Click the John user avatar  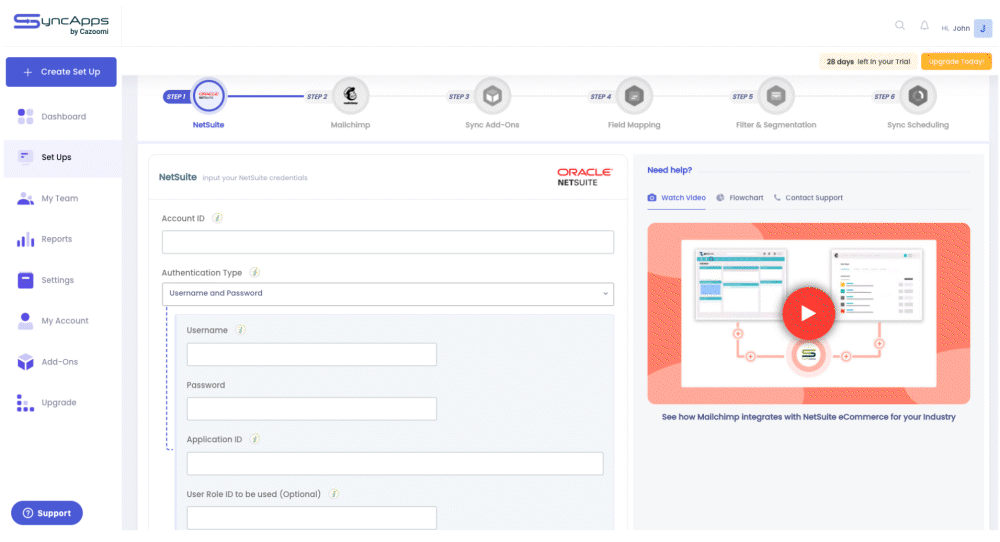983,28
